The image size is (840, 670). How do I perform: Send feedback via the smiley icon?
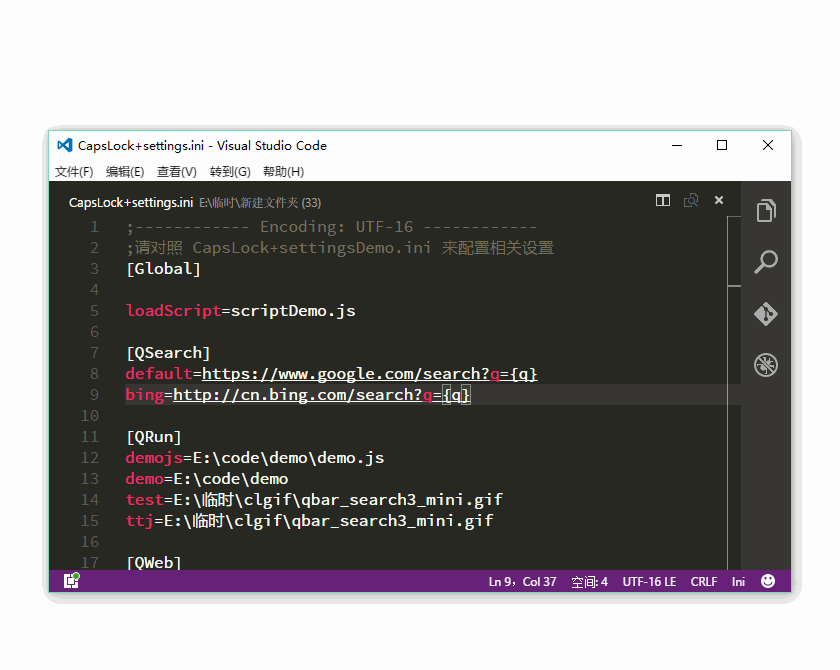[x=768, y=581]
